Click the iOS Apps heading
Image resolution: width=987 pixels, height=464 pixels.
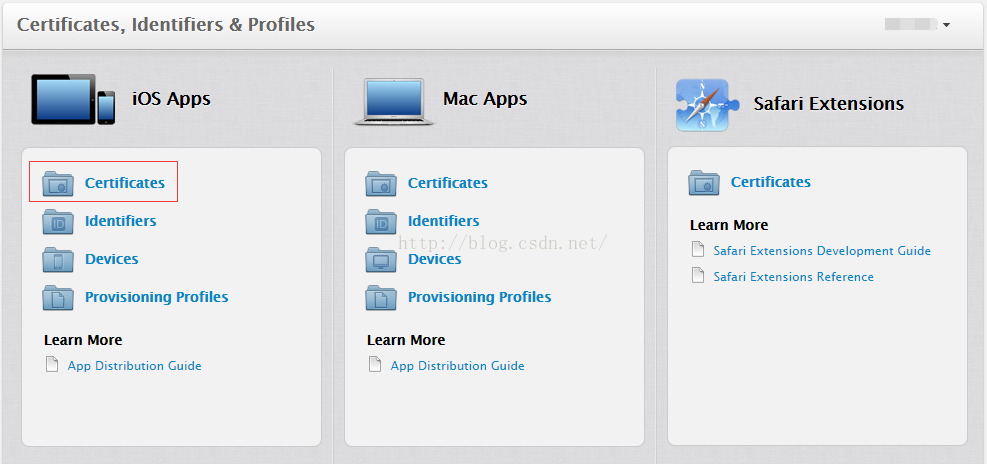[171, 99]
